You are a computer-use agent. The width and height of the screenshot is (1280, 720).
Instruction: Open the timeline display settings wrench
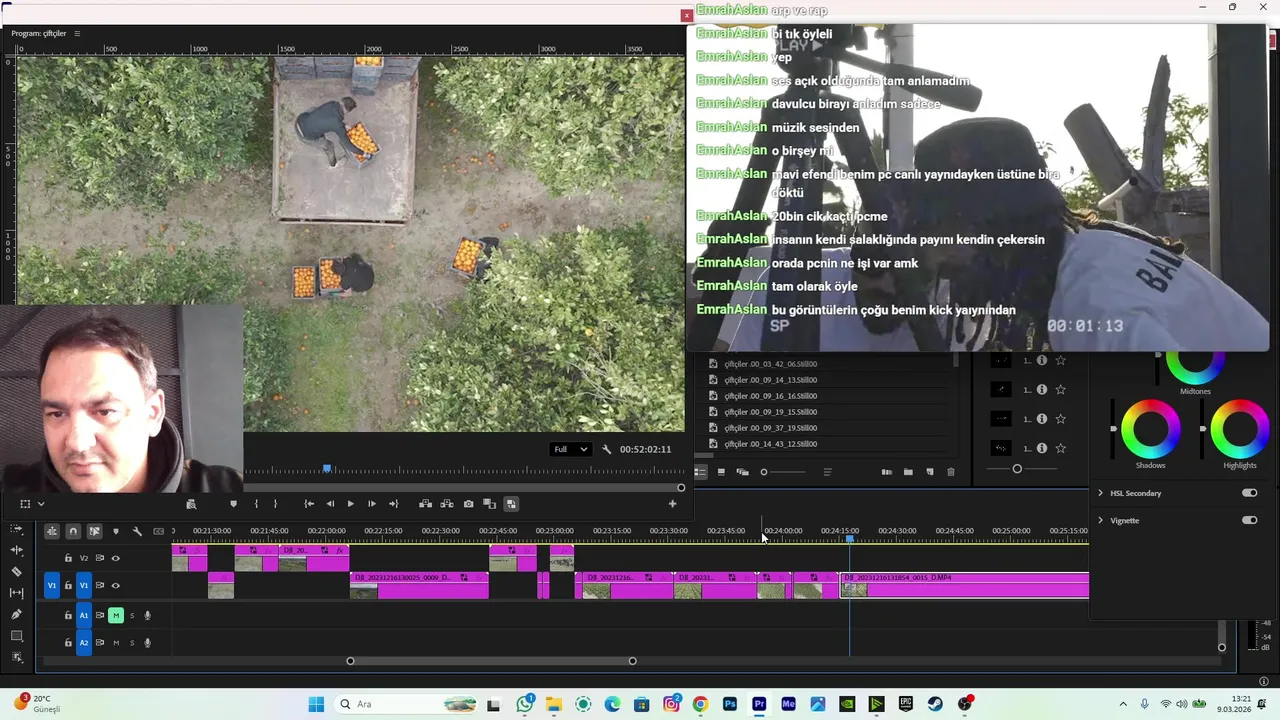[137, 531]
